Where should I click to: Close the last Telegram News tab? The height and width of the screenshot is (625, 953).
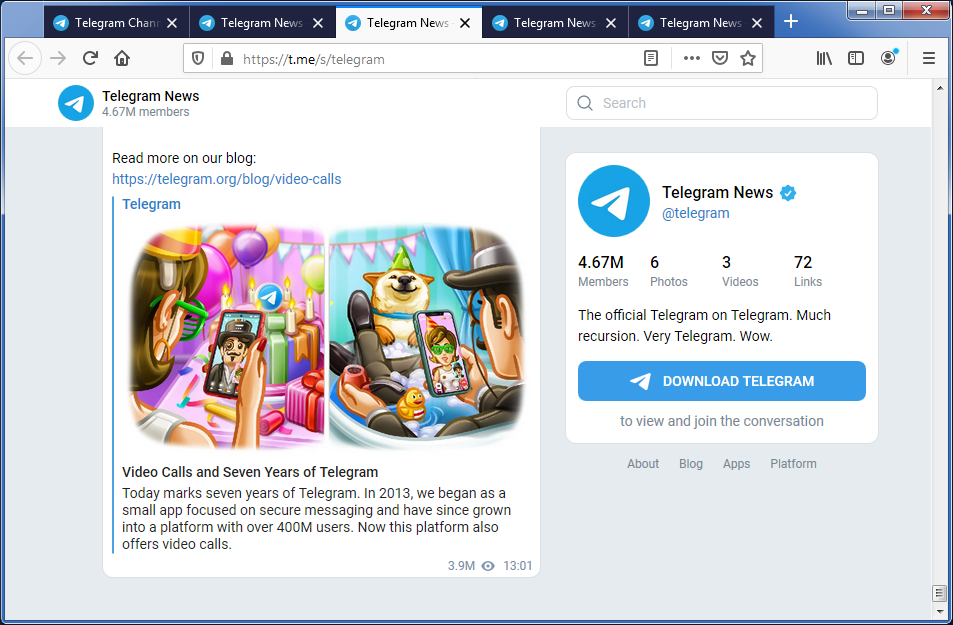tap(757, 23)
